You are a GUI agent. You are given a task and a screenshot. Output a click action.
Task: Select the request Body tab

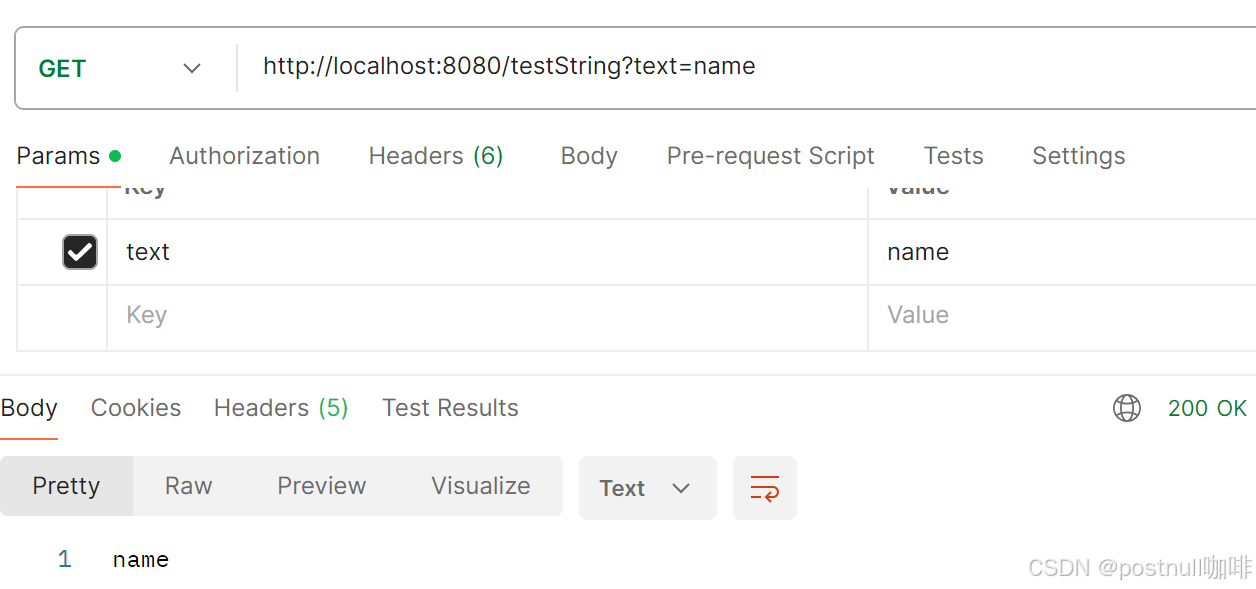[x=589, y=156]
